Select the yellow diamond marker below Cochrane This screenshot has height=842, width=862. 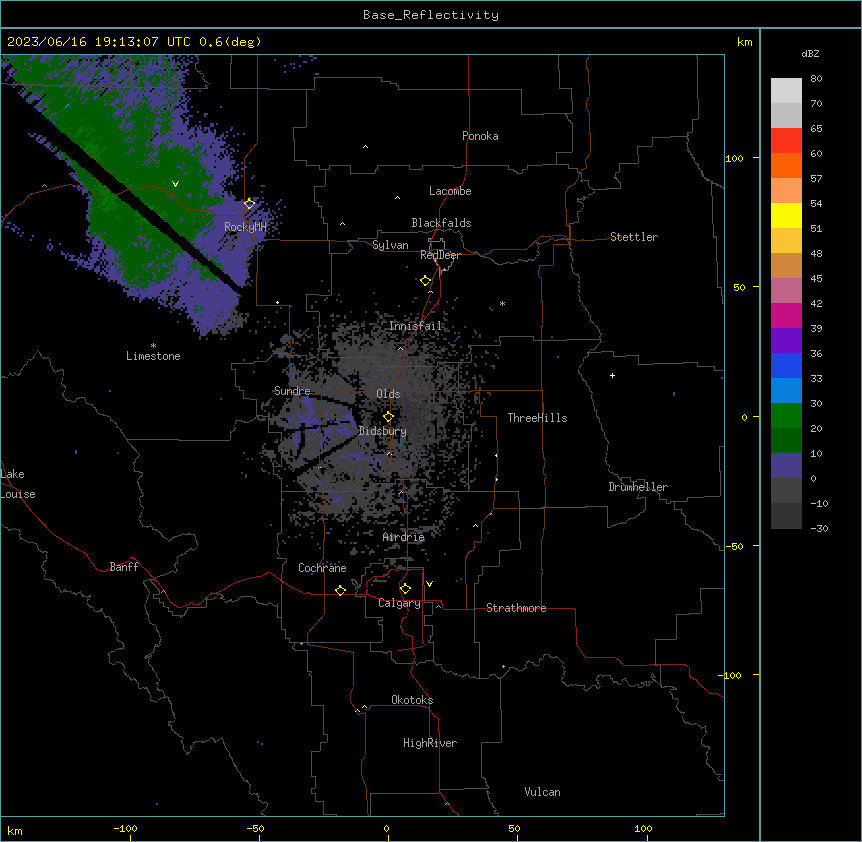[340, 590]
